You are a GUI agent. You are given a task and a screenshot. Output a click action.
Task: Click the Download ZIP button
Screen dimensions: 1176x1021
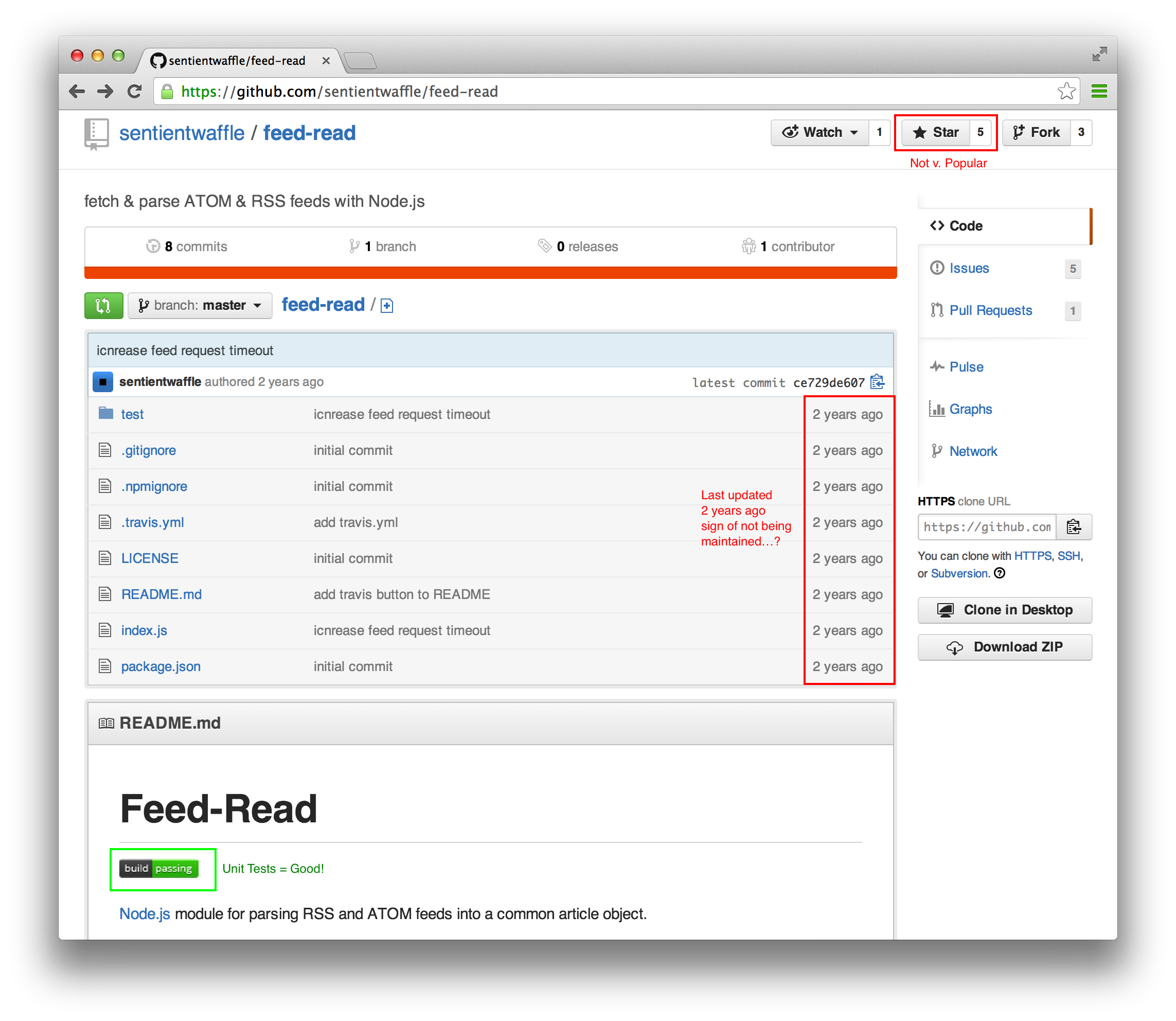tap(1005, 647)
